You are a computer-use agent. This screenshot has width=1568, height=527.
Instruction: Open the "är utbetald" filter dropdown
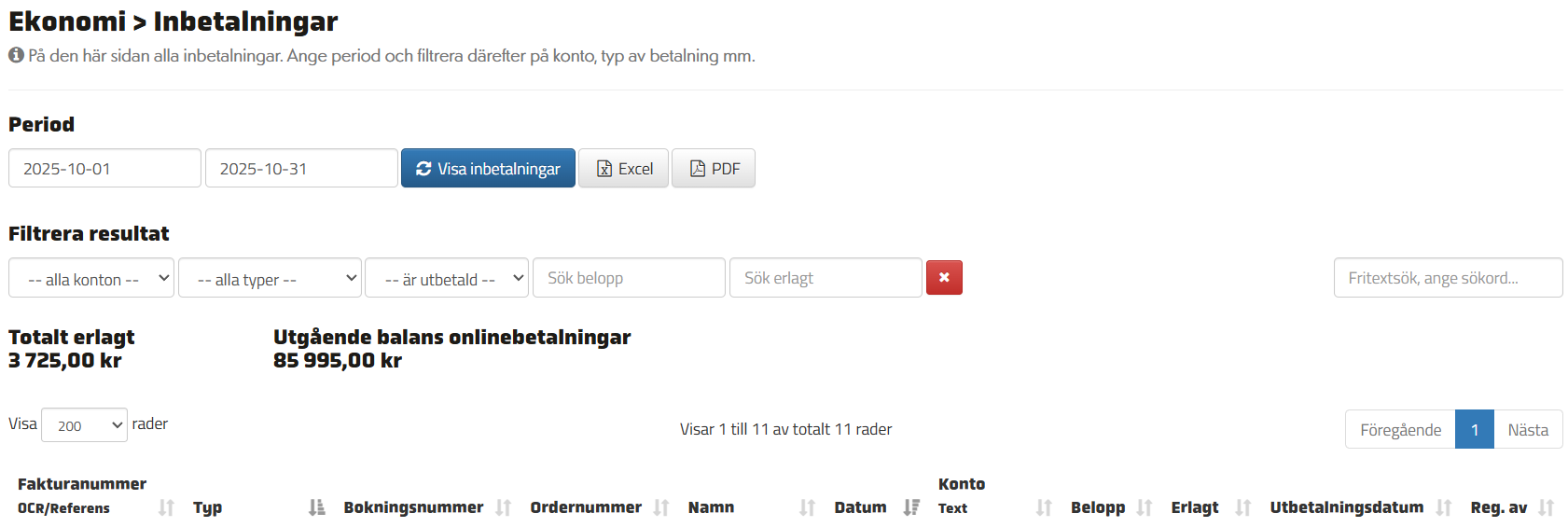pos(447,278)
